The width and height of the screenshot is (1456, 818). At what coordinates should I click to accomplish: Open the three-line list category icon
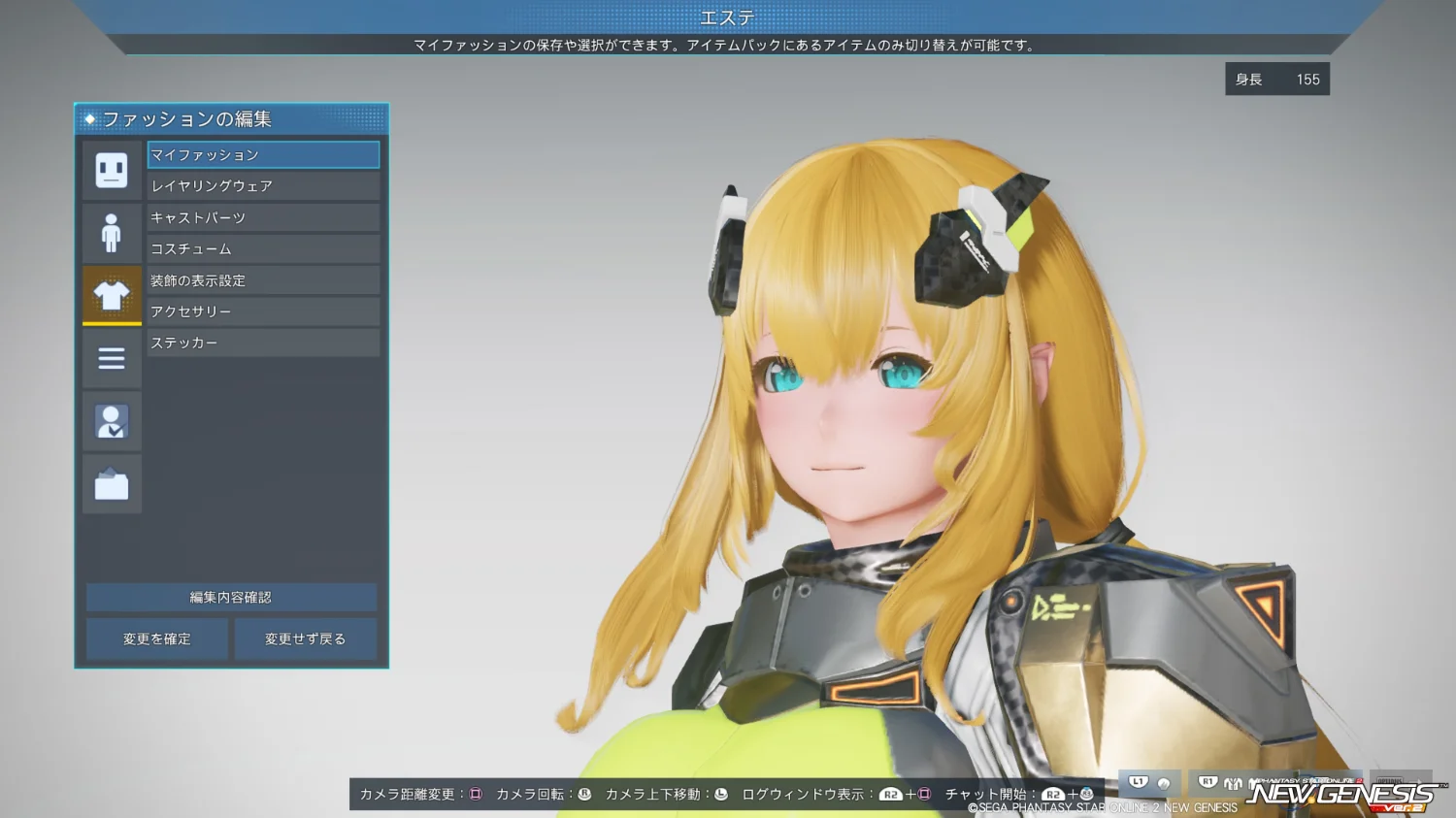tap(112, 359)
